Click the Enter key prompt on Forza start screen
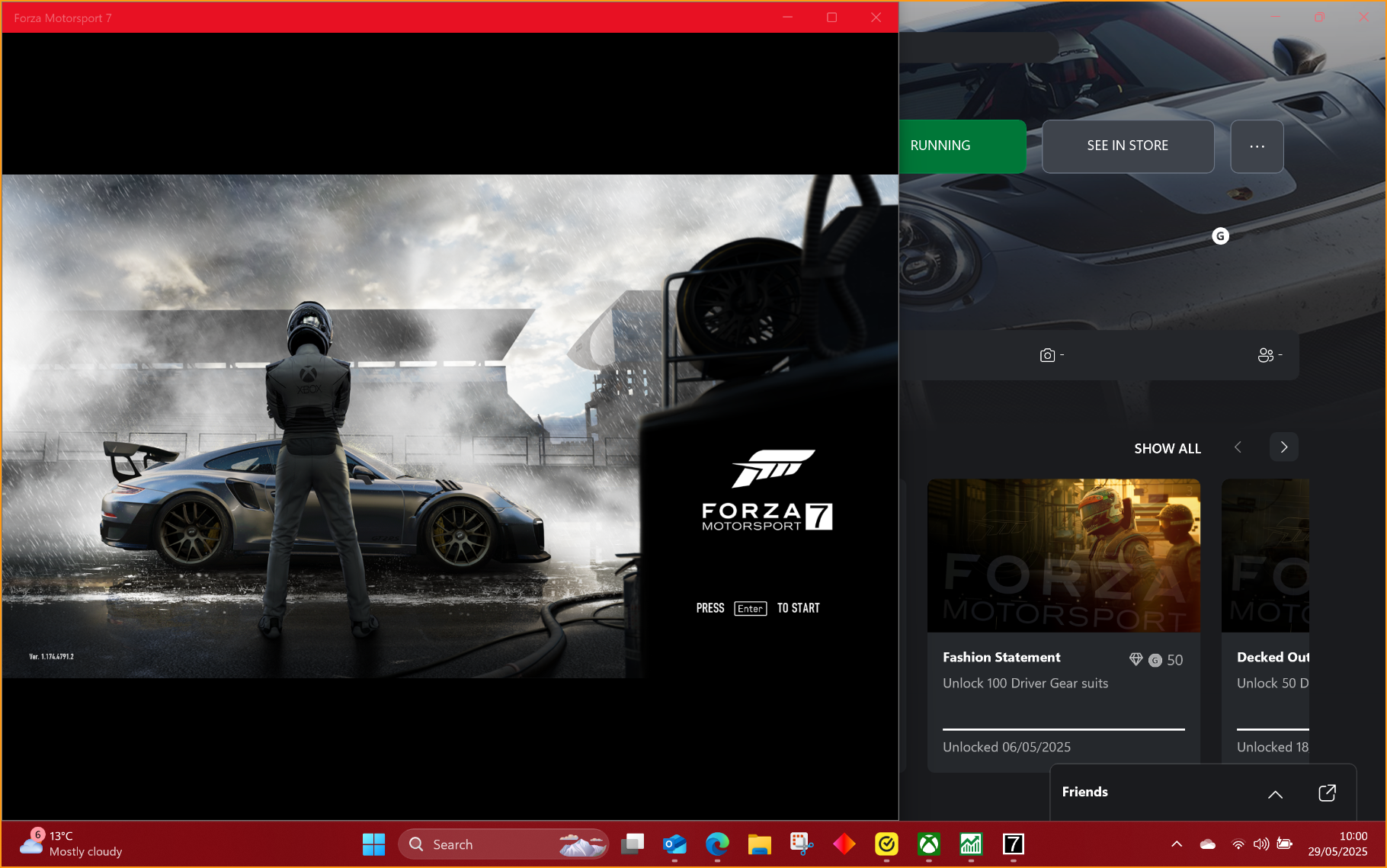This screenshot has height=868, width=1387. [751, 608]
